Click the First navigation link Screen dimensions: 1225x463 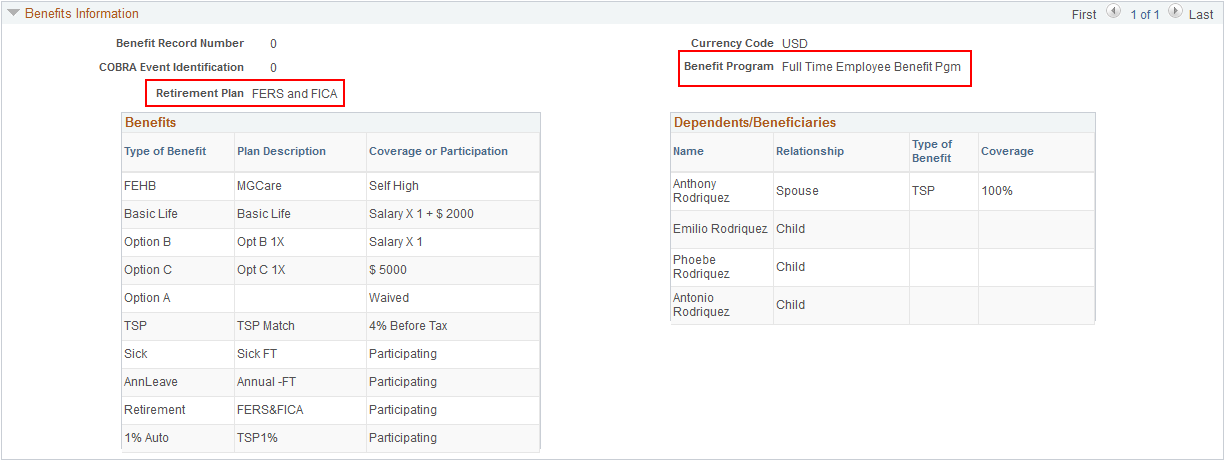coord(1084,15)
